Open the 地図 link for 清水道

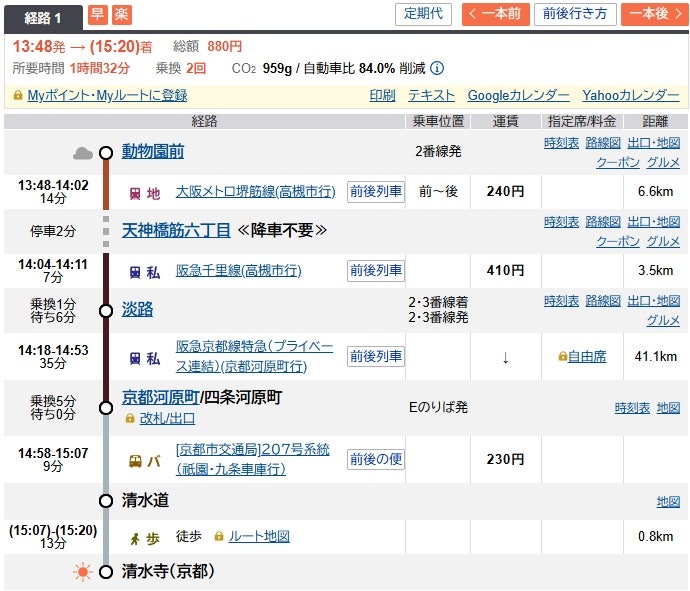coord(668,501)
